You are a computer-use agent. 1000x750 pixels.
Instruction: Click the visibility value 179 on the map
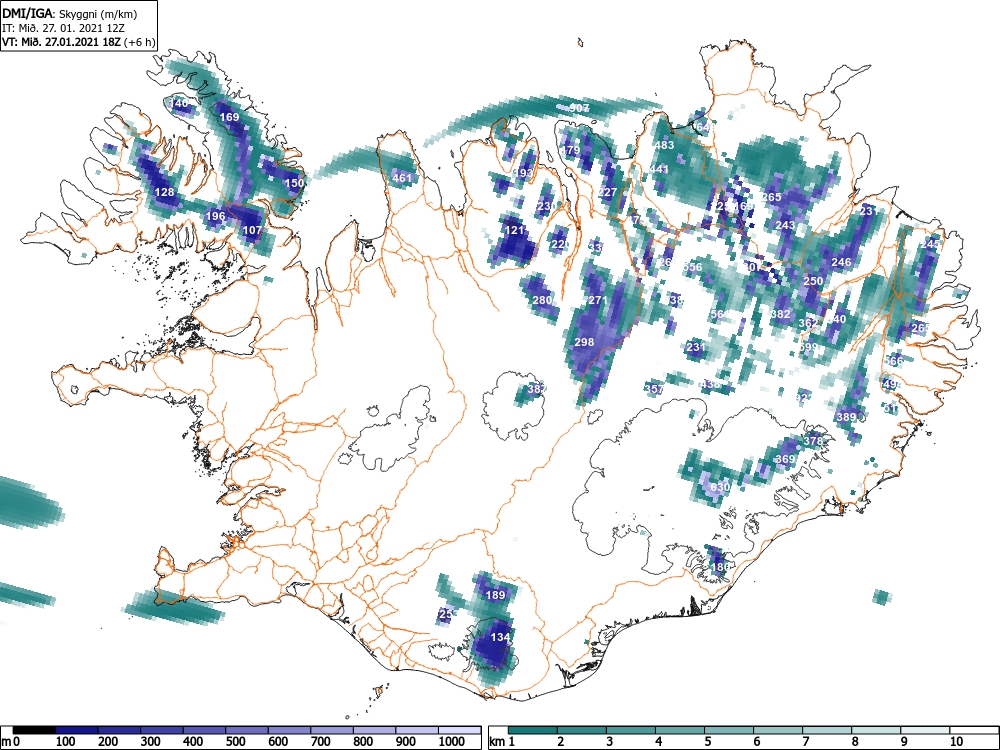(570, 151)
